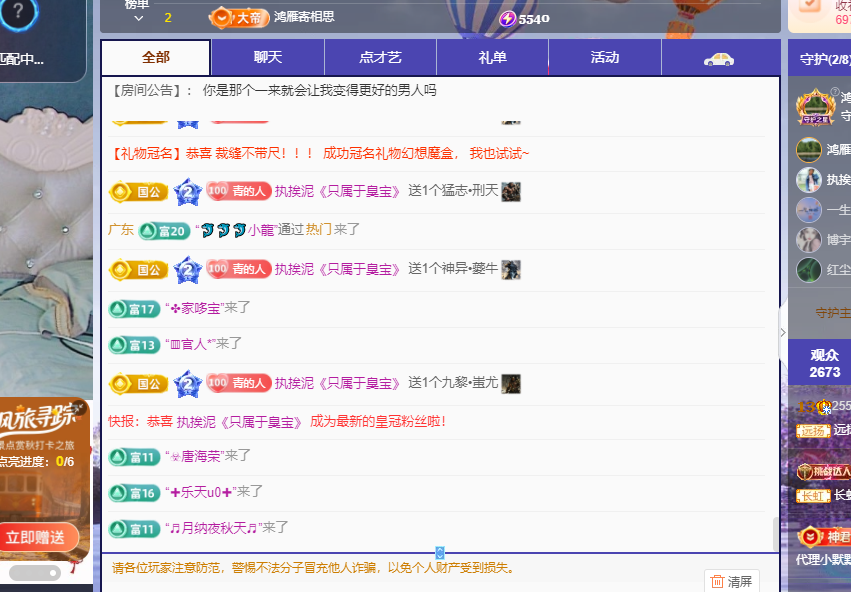The width and height of the screenshot is (851, 592).
Task: Open the 聊天 tab
Action: coord(268,57)
